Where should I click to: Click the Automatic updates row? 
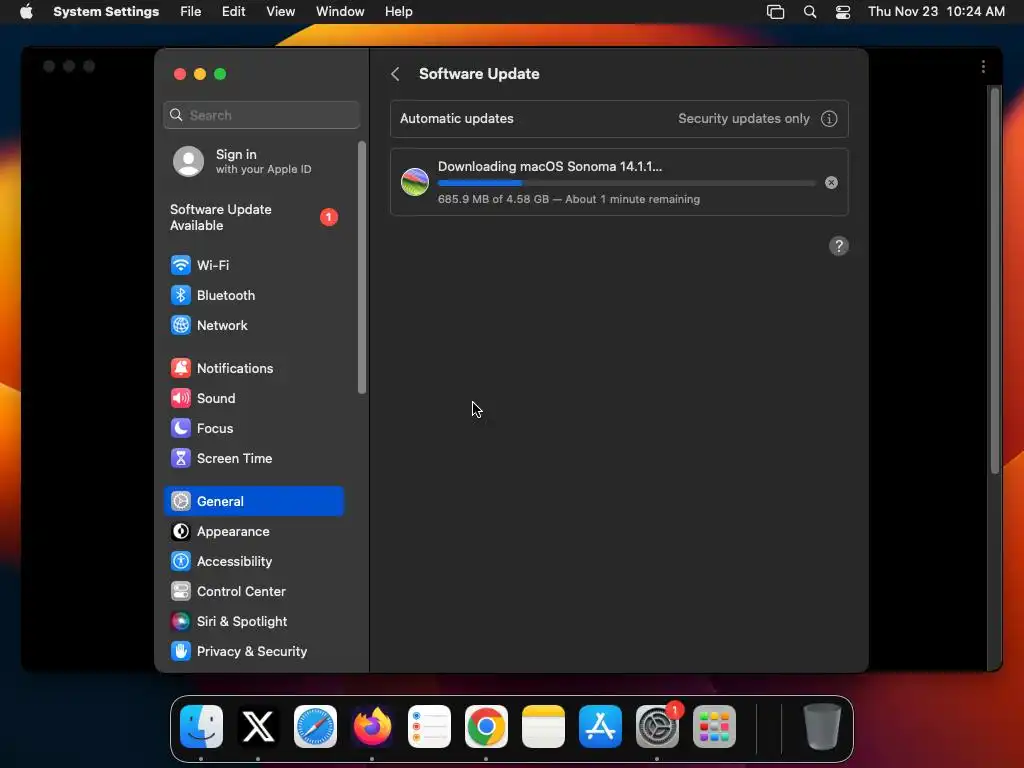tap(619, 119)
